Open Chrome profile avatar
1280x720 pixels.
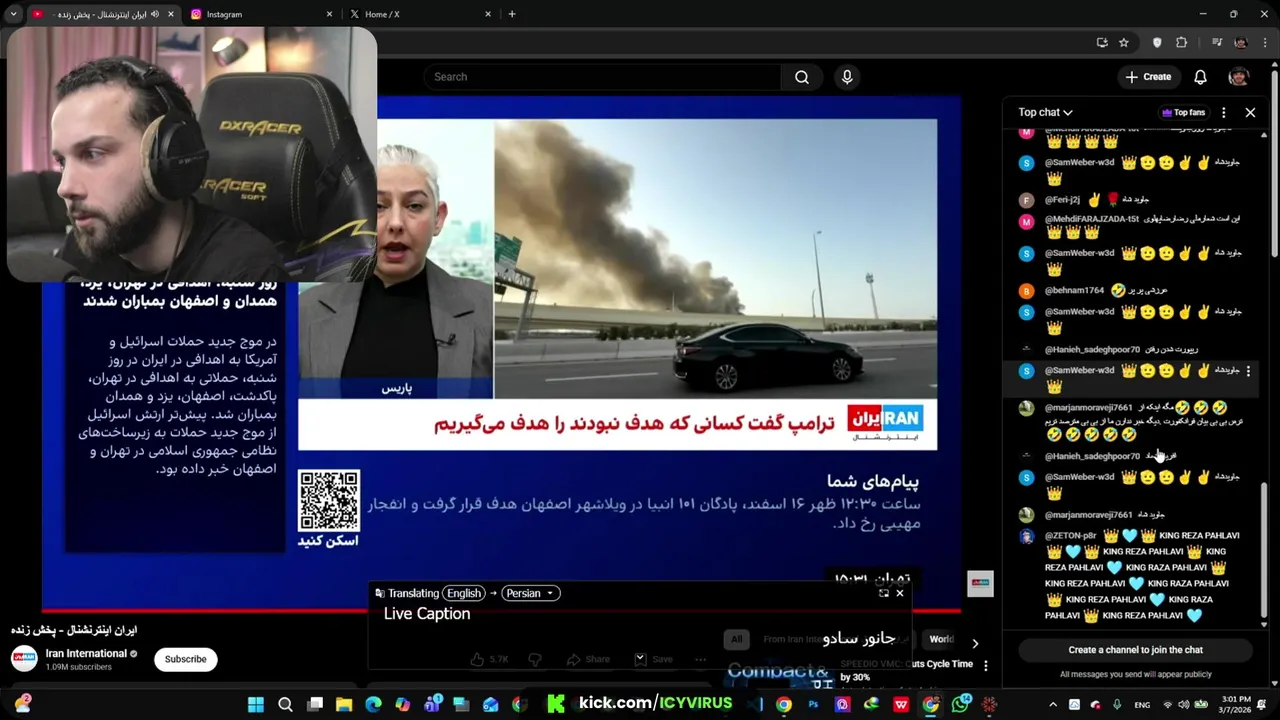coord(1241,43)
